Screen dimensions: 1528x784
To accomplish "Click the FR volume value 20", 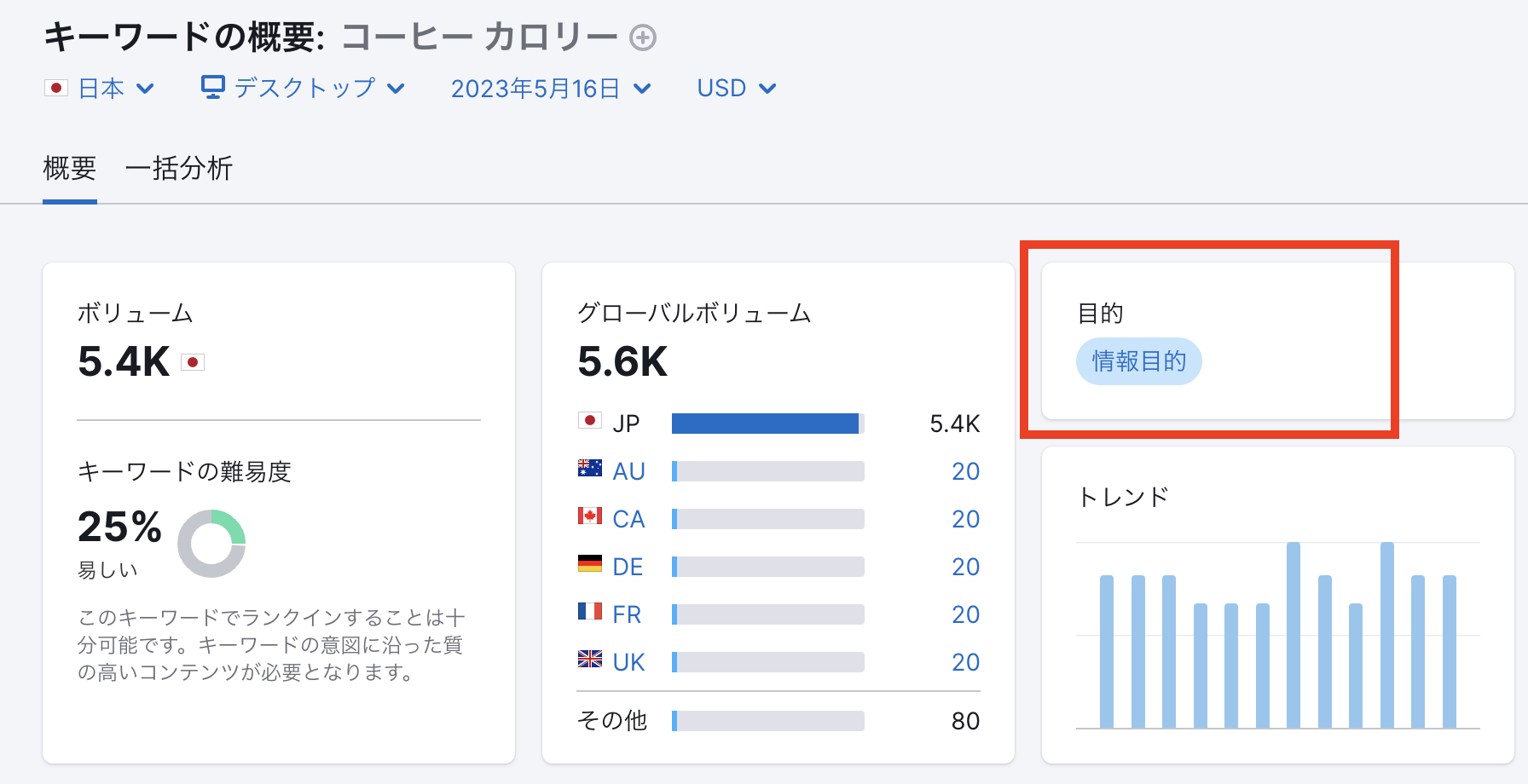I will pyautogui.click(x=965, y=614).
